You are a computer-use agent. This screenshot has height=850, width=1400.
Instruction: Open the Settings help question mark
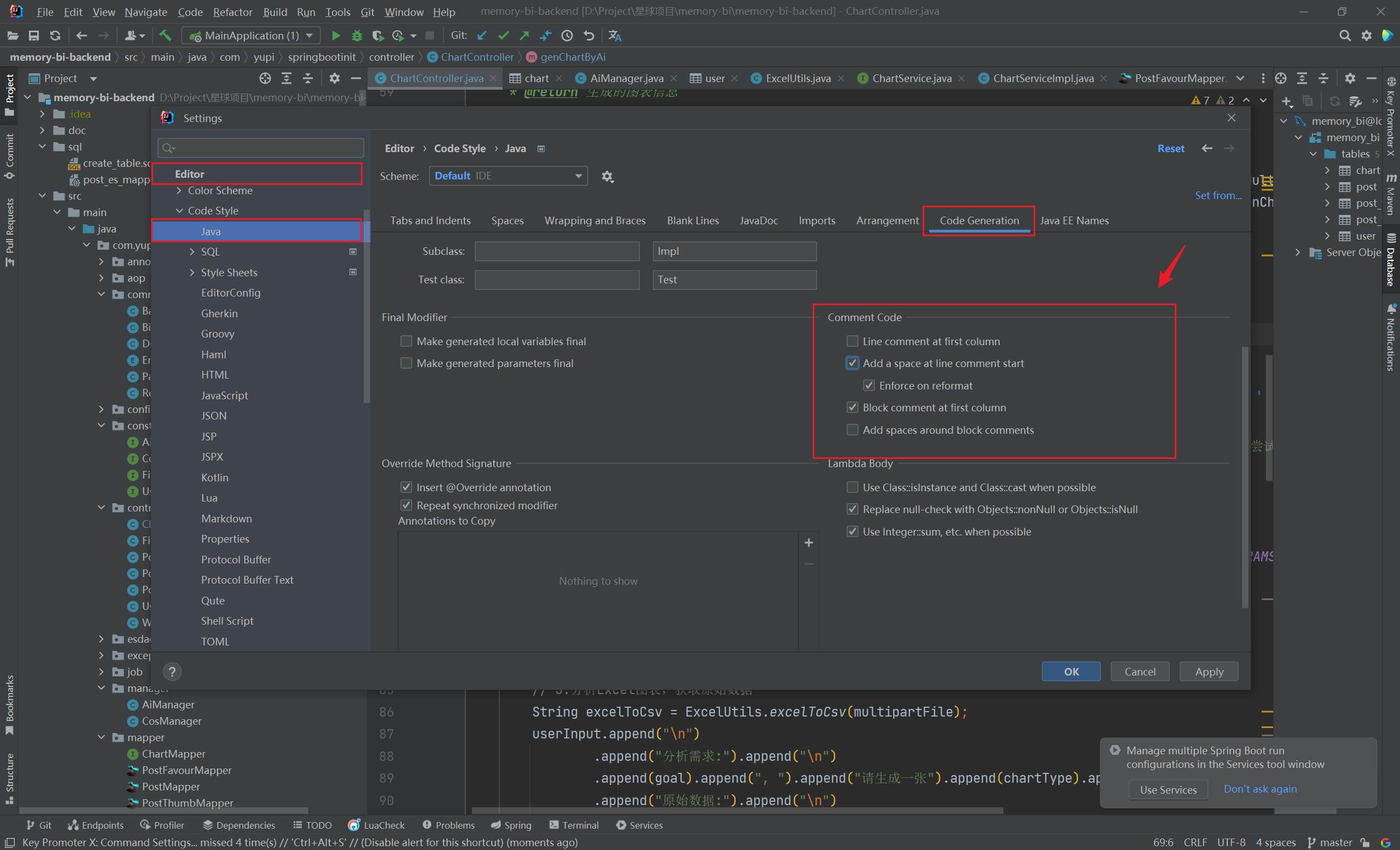pos(172,672)
